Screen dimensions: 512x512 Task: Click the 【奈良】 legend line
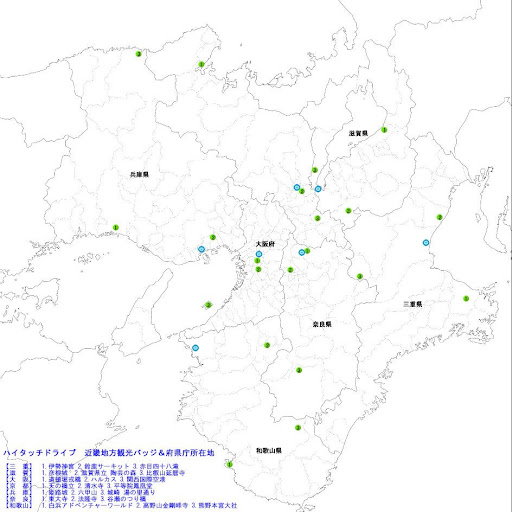(x=76, y=499)
